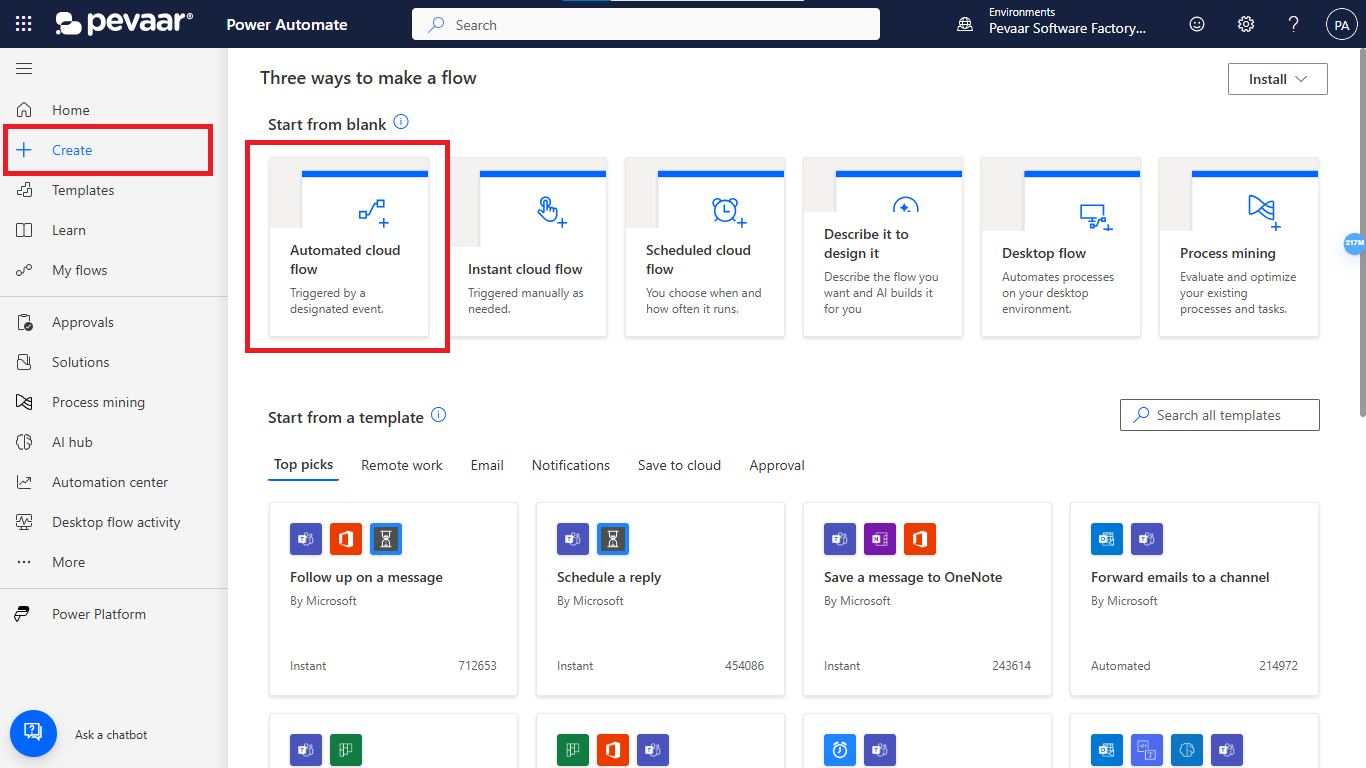The height and width of the screenshot is (768, 1366).
Task: Click Outlook icon on Forward emails card
Action: [1107, 539]
